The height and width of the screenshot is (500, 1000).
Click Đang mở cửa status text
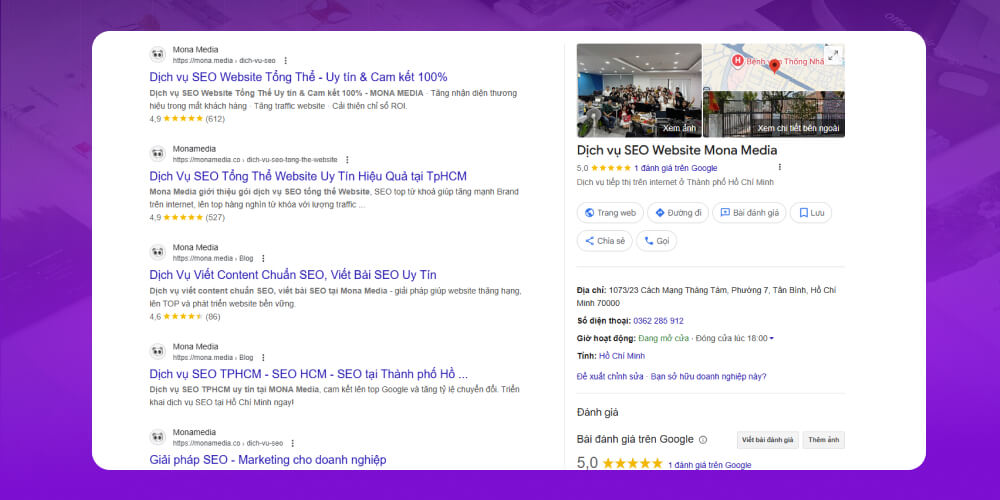click(x=663, y=339)
